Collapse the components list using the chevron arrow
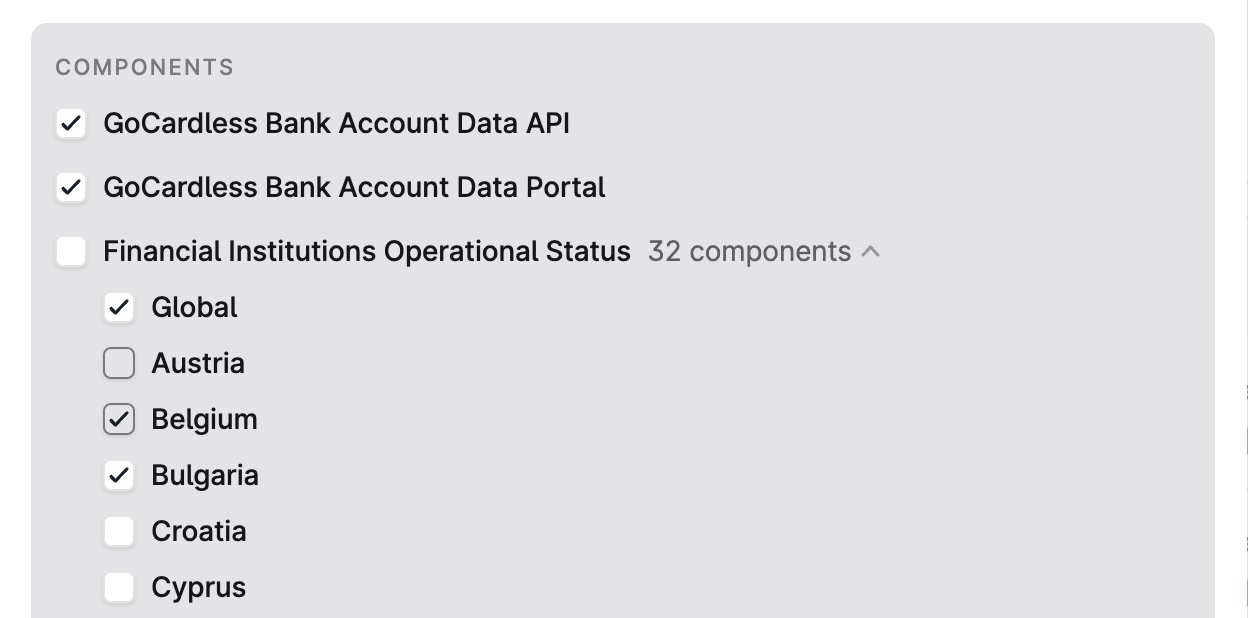 pyautogui.click(x=871, y=252)
